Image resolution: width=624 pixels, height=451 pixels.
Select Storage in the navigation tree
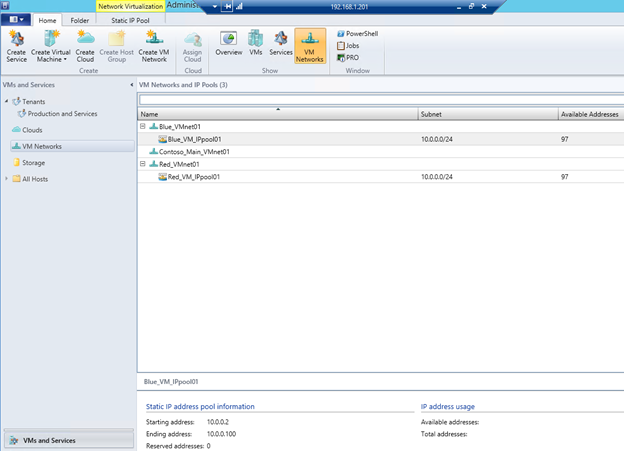coord(29,163)
